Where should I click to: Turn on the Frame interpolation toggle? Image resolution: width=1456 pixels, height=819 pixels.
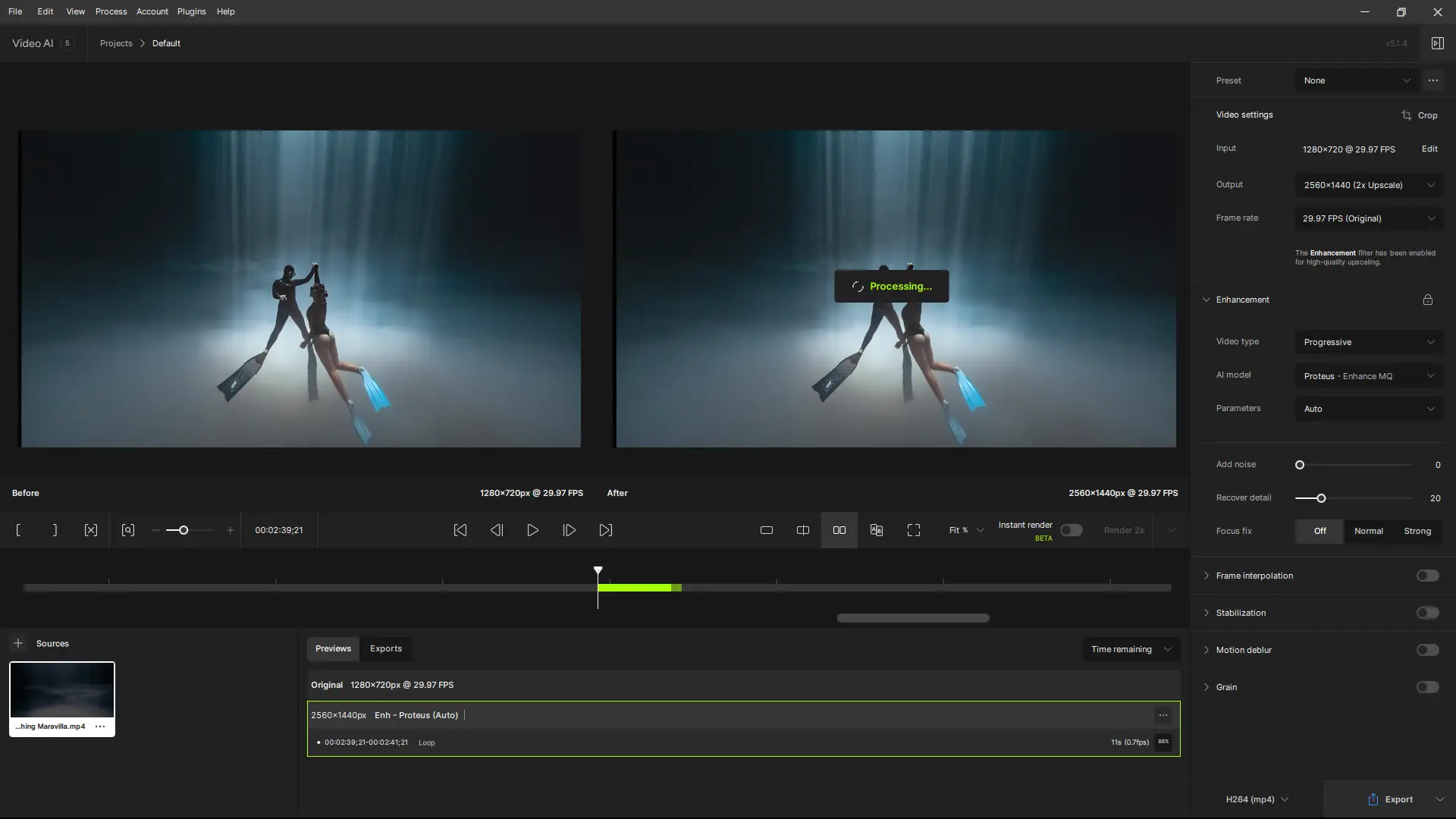pos(1427,576)
